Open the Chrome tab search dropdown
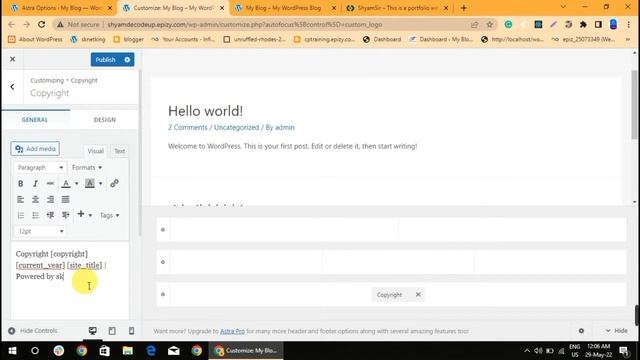The width and height of the screenshot is (640, 360). [x=563, y=7]
